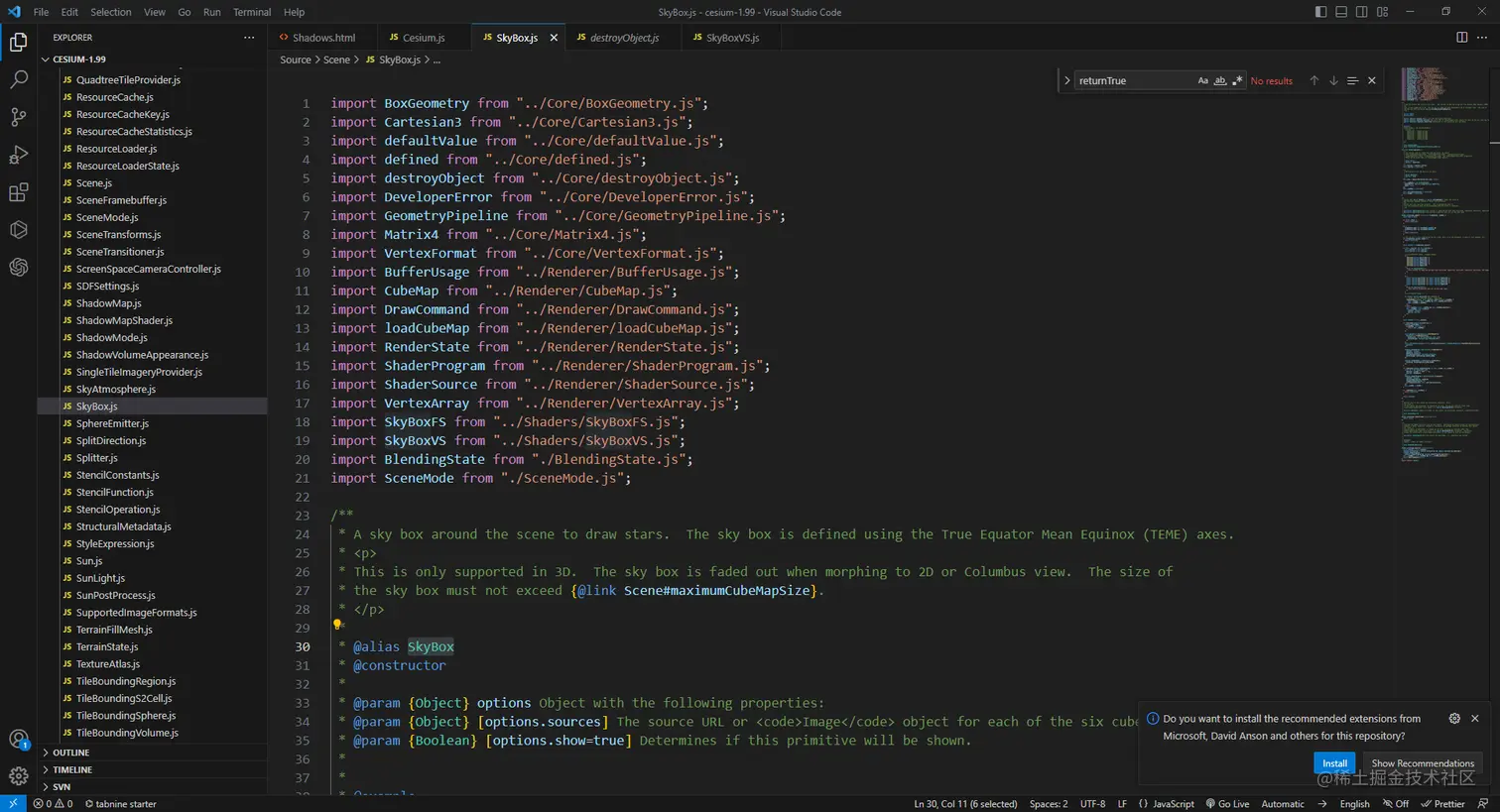Open the Help menu
The image size is (1500, 812).
(294, 12)
